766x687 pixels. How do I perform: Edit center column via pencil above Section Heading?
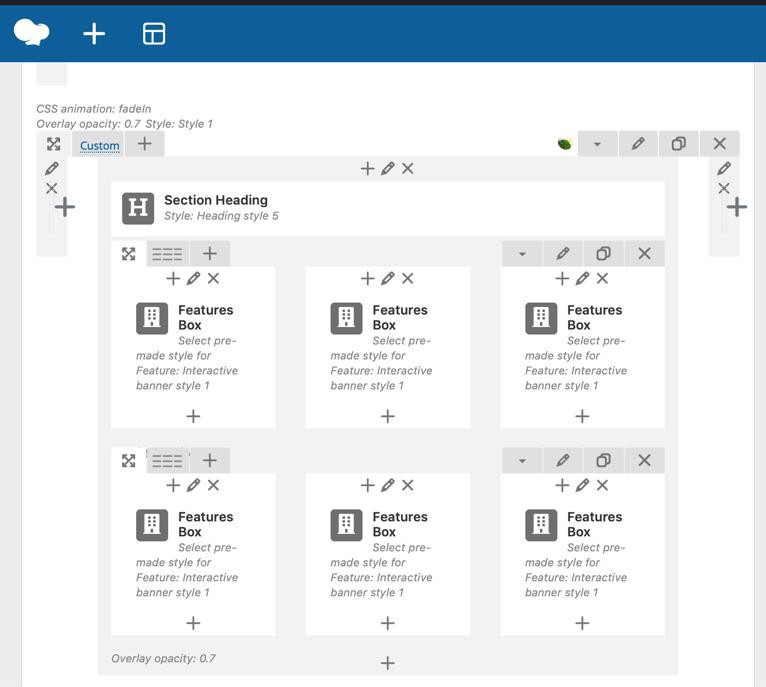[388, 169]
